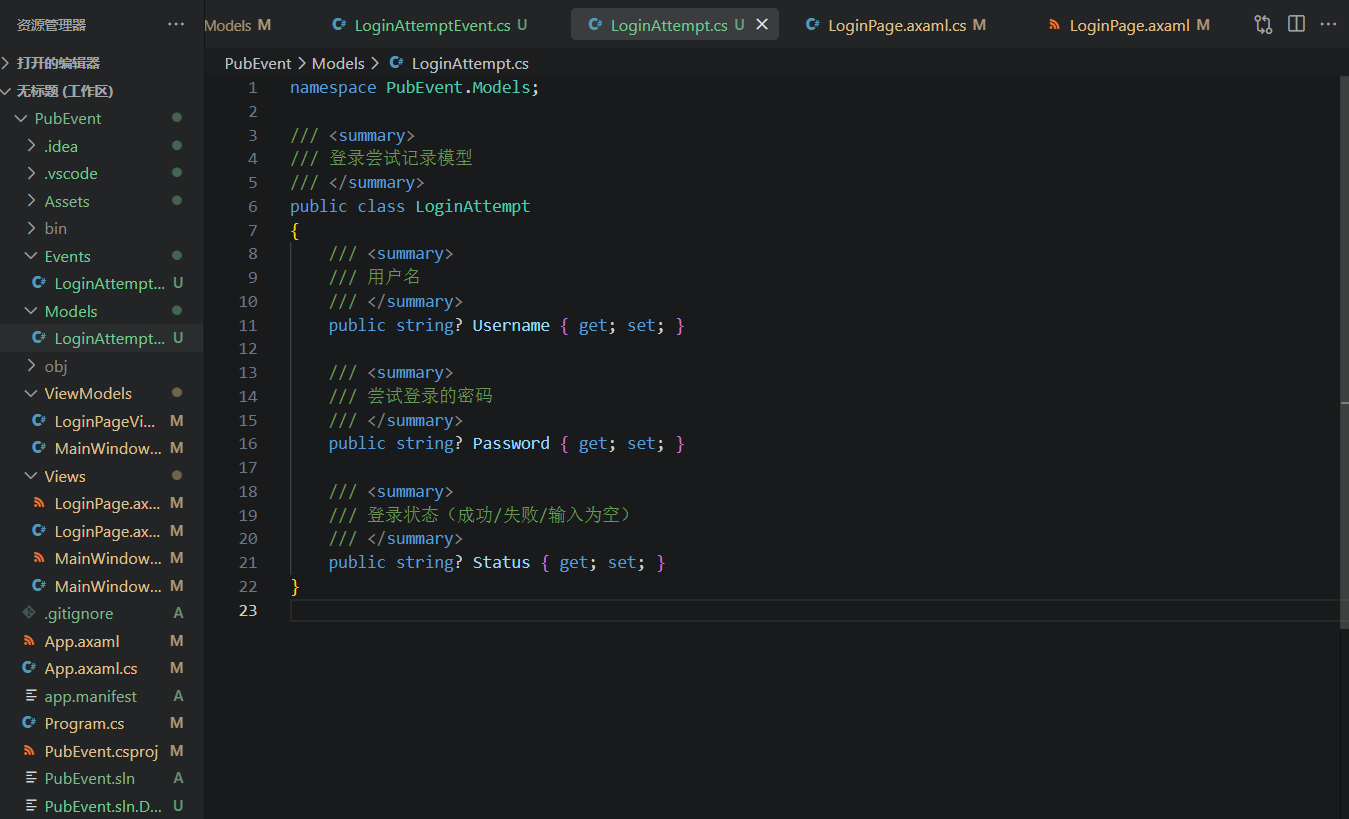Image resolution: width=1349 pixels, height=819 pixels.
Task: Switch to LoginPage.axaml tab
Action: click(1128, 25)
